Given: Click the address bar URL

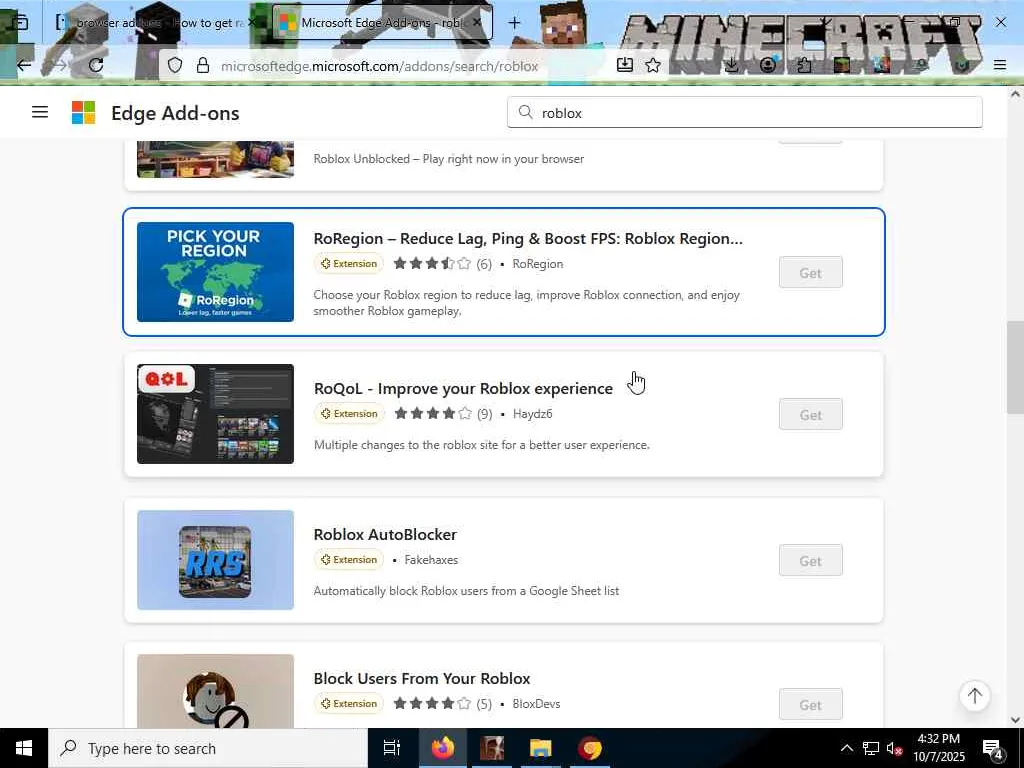Looking at the screenshot, I should (379, 66).
